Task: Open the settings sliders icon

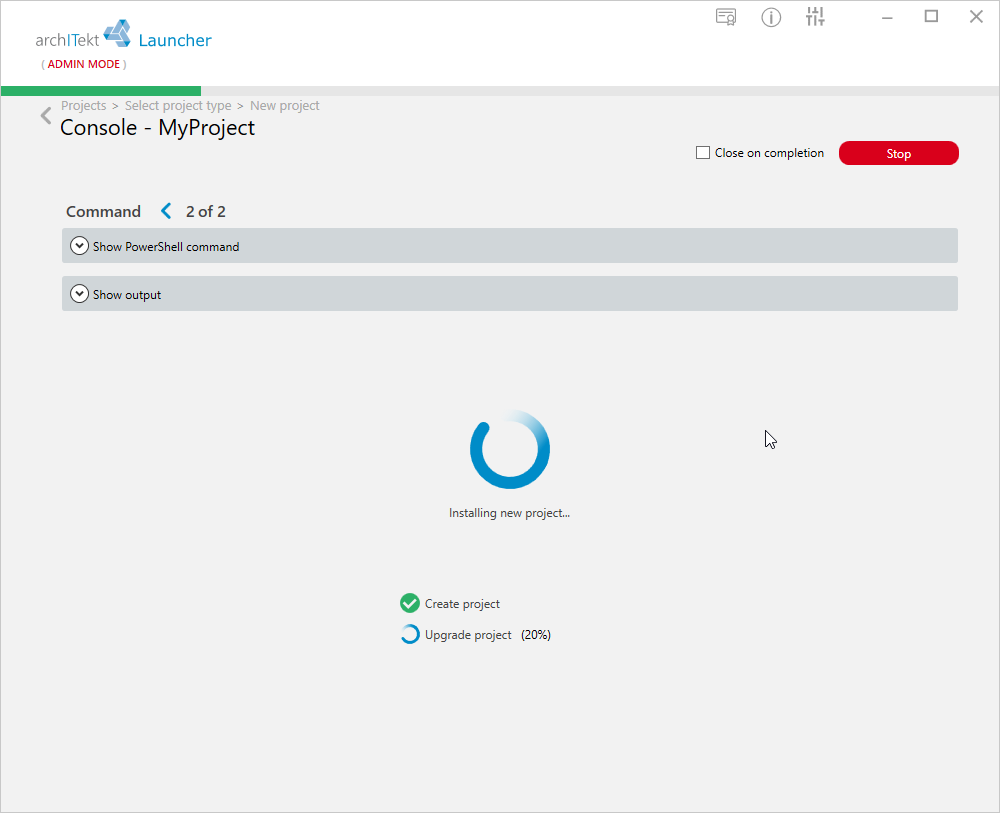Action: point(815,17)
